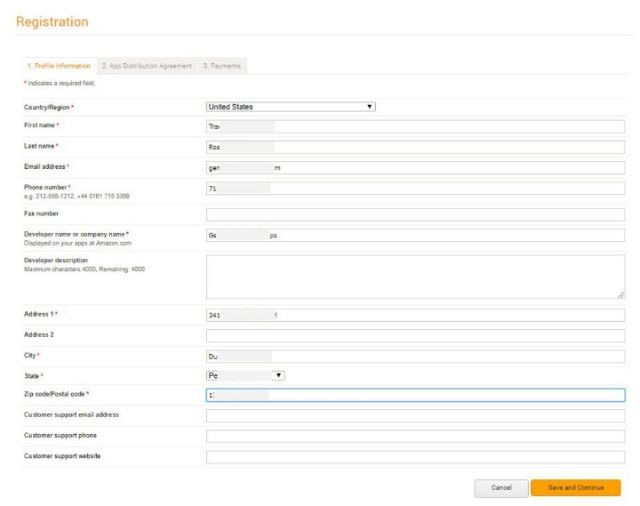Click the Customer support email address field
The image size is (640, 506).
pyautogui.click(x=415, y=415)
